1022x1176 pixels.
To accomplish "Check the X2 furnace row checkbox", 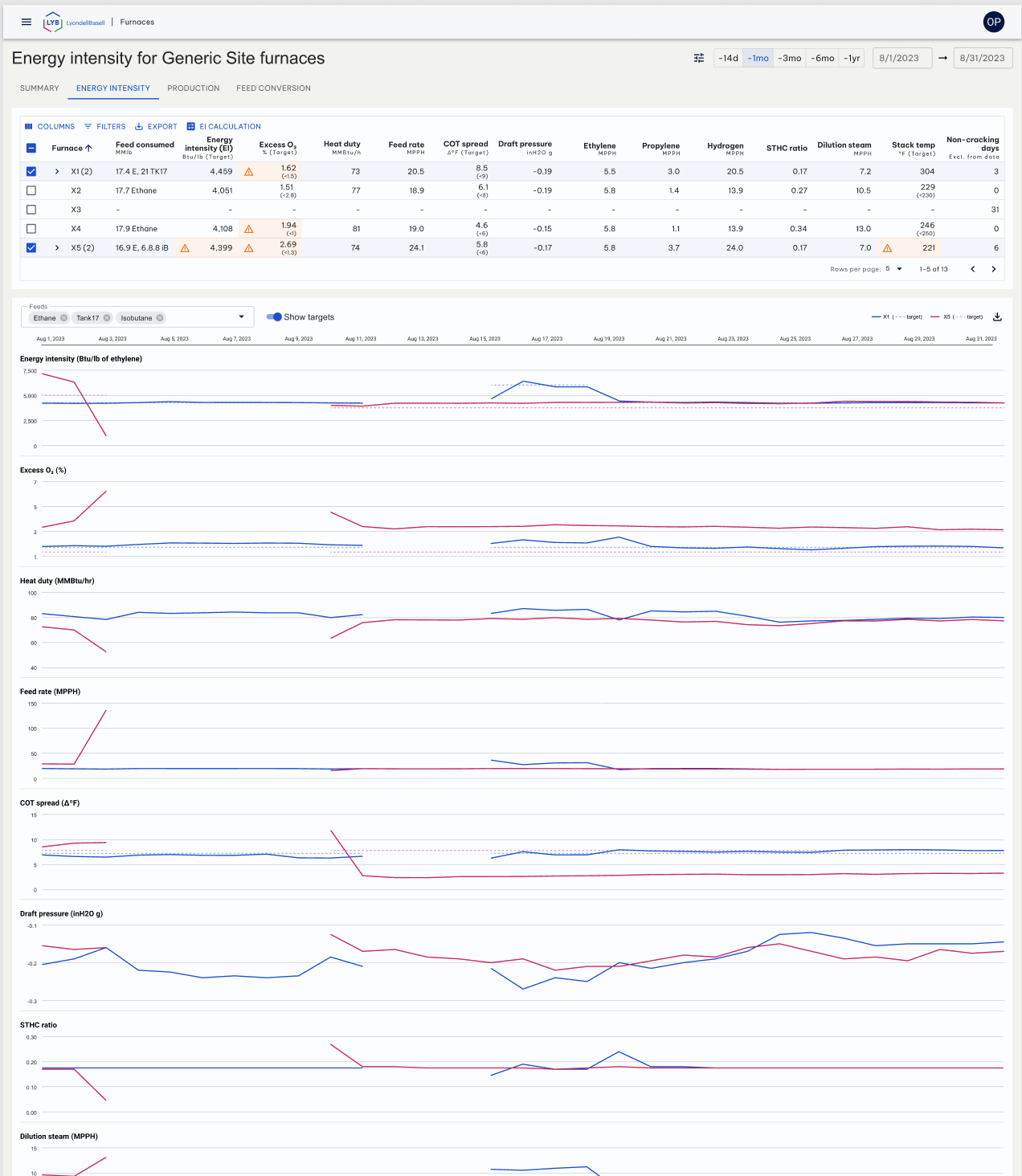I will tap(31, 190).
